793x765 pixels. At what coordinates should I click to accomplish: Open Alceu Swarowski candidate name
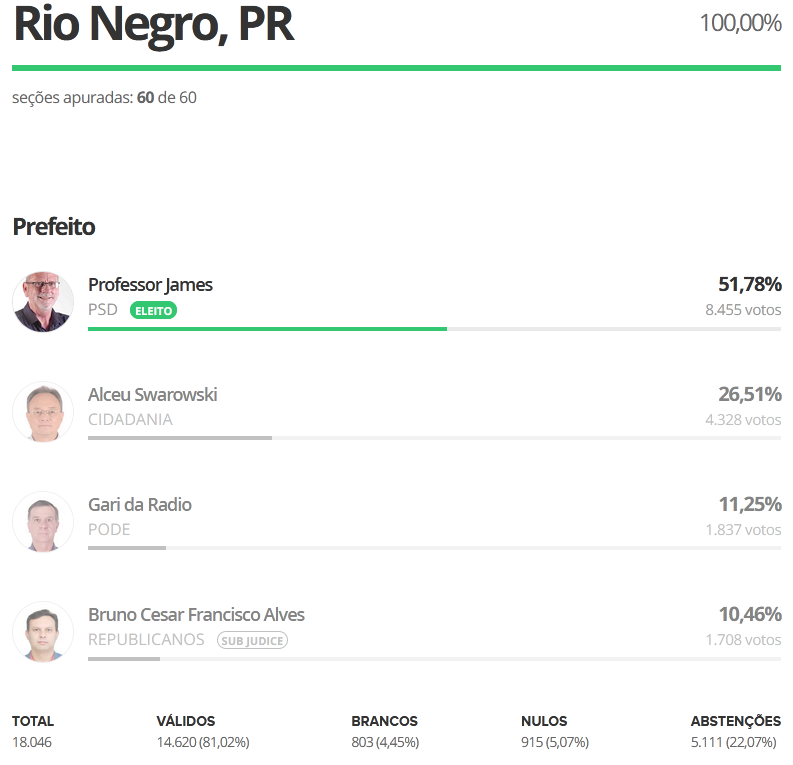click(152, 395)
